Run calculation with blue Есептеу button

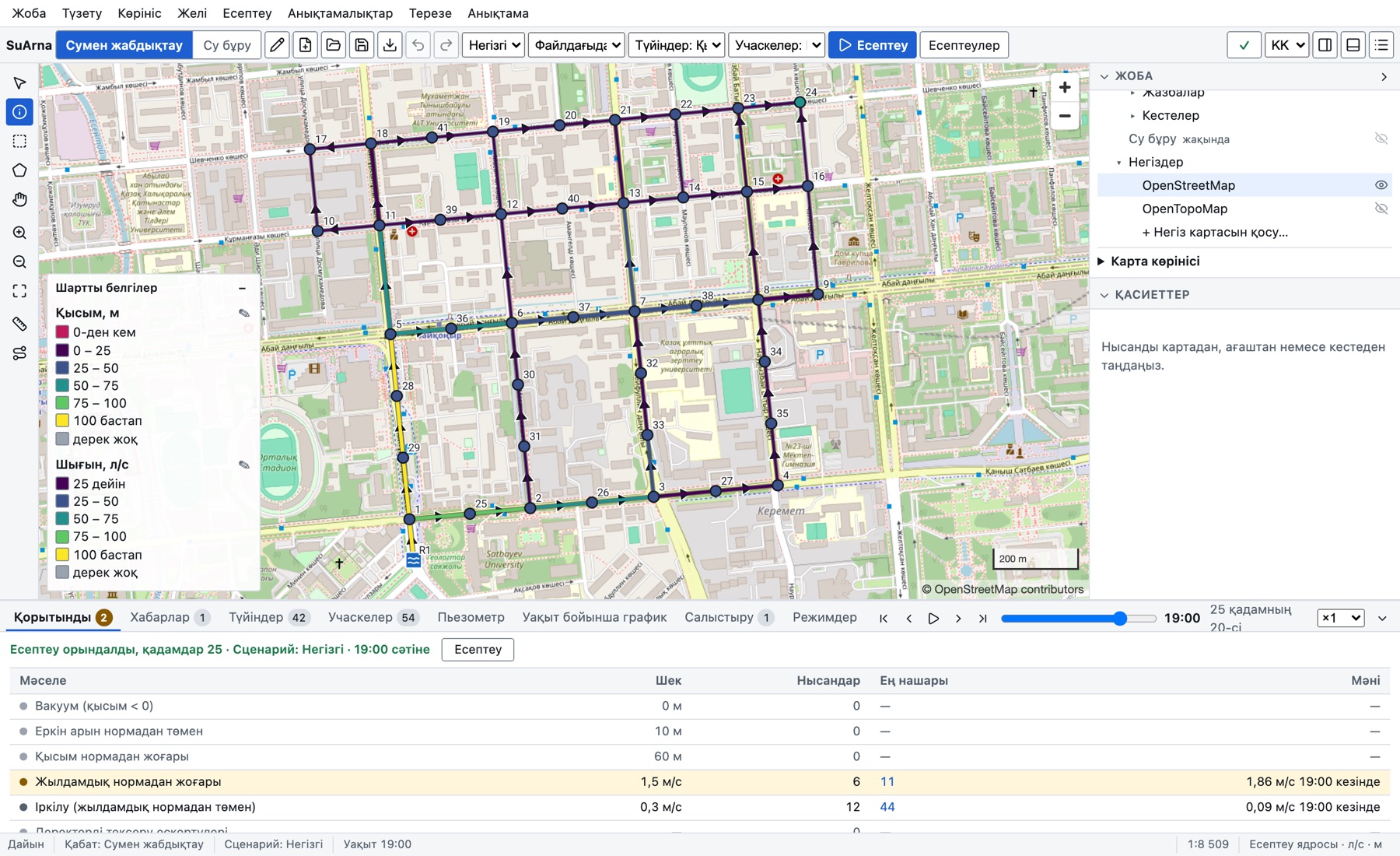coord(873,45)
